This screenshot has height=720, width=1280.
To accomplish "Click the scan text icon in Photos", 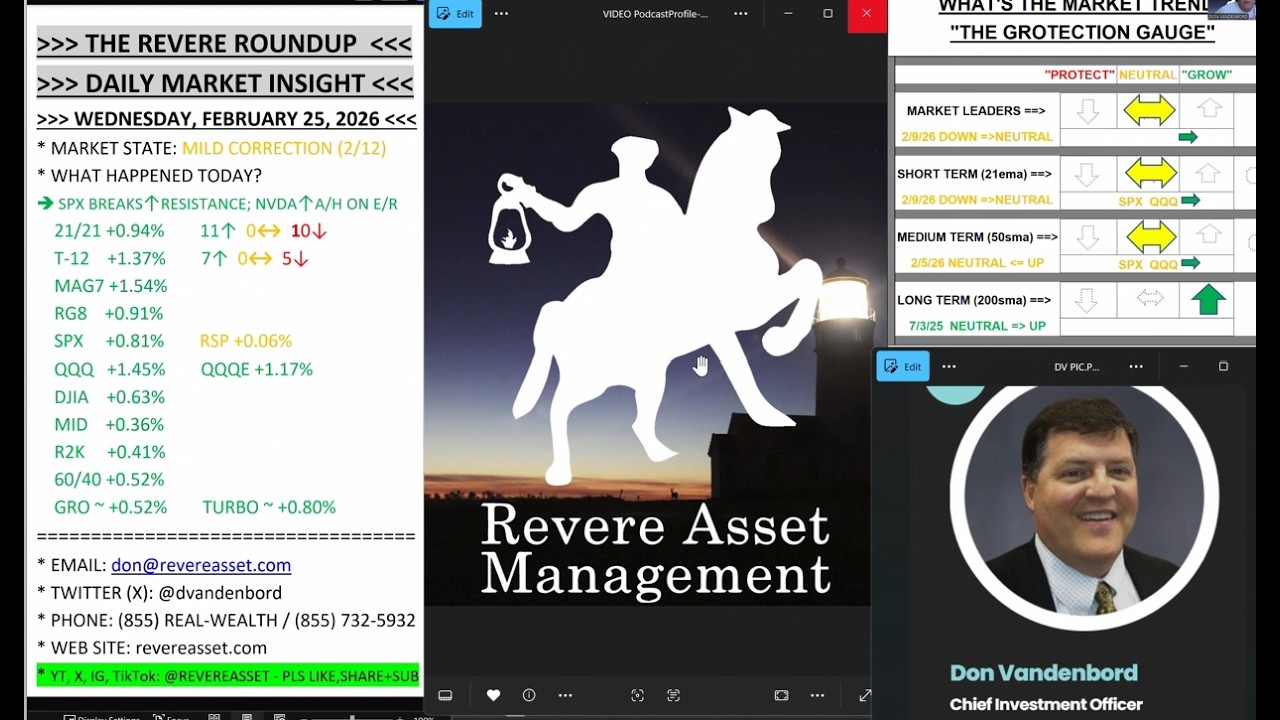I will [673, 695].
